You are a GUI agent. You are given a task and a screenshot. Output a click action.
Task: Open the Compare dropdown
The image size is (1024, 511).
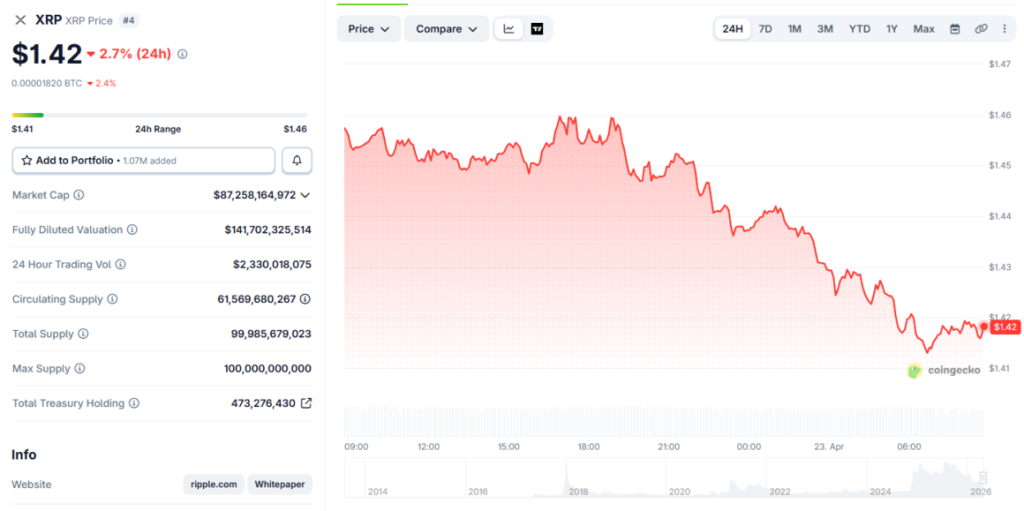pyautogui.click(x=446, y=29)
